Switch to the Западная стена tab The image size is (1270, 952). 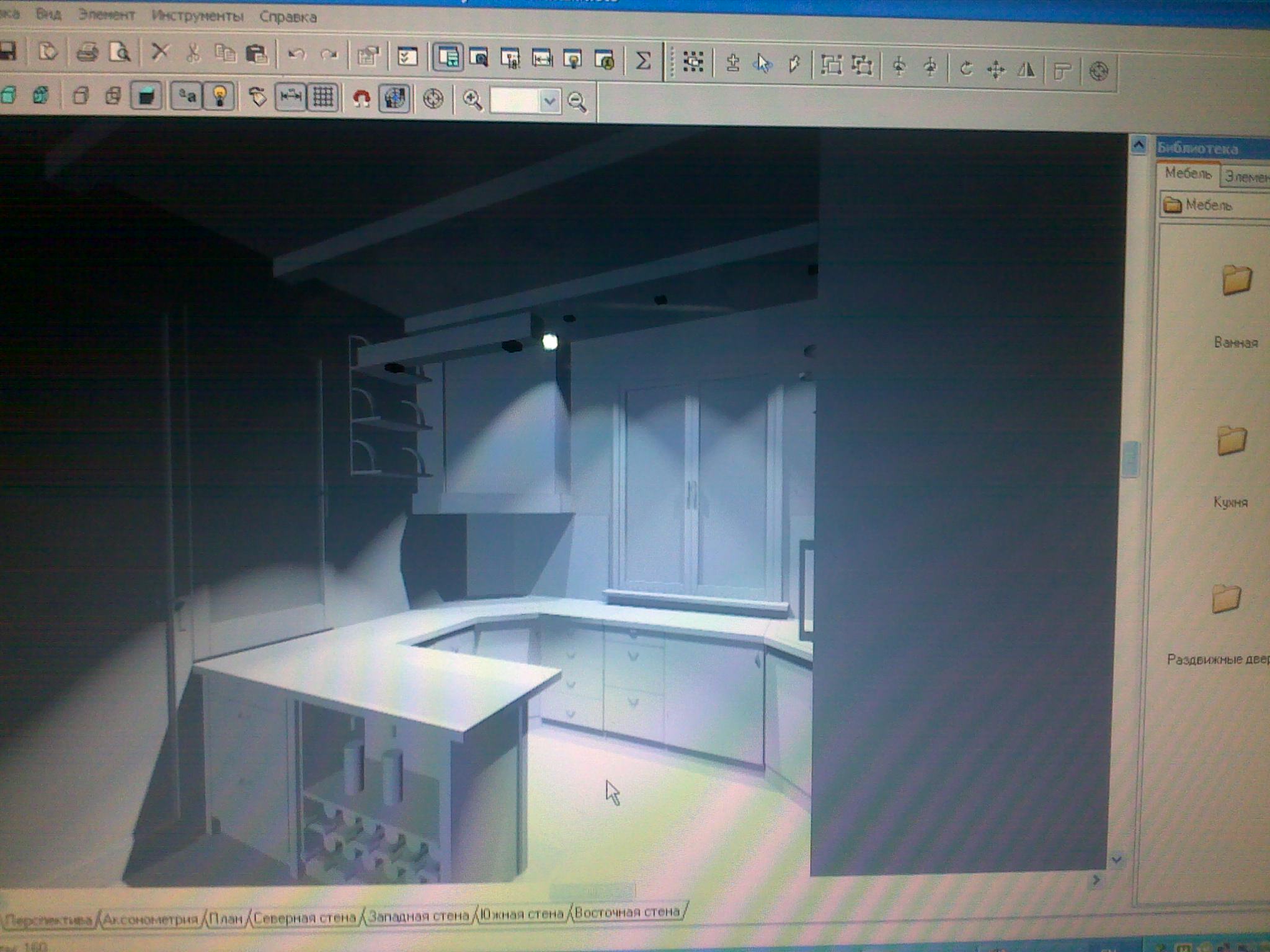coord(419,915)
